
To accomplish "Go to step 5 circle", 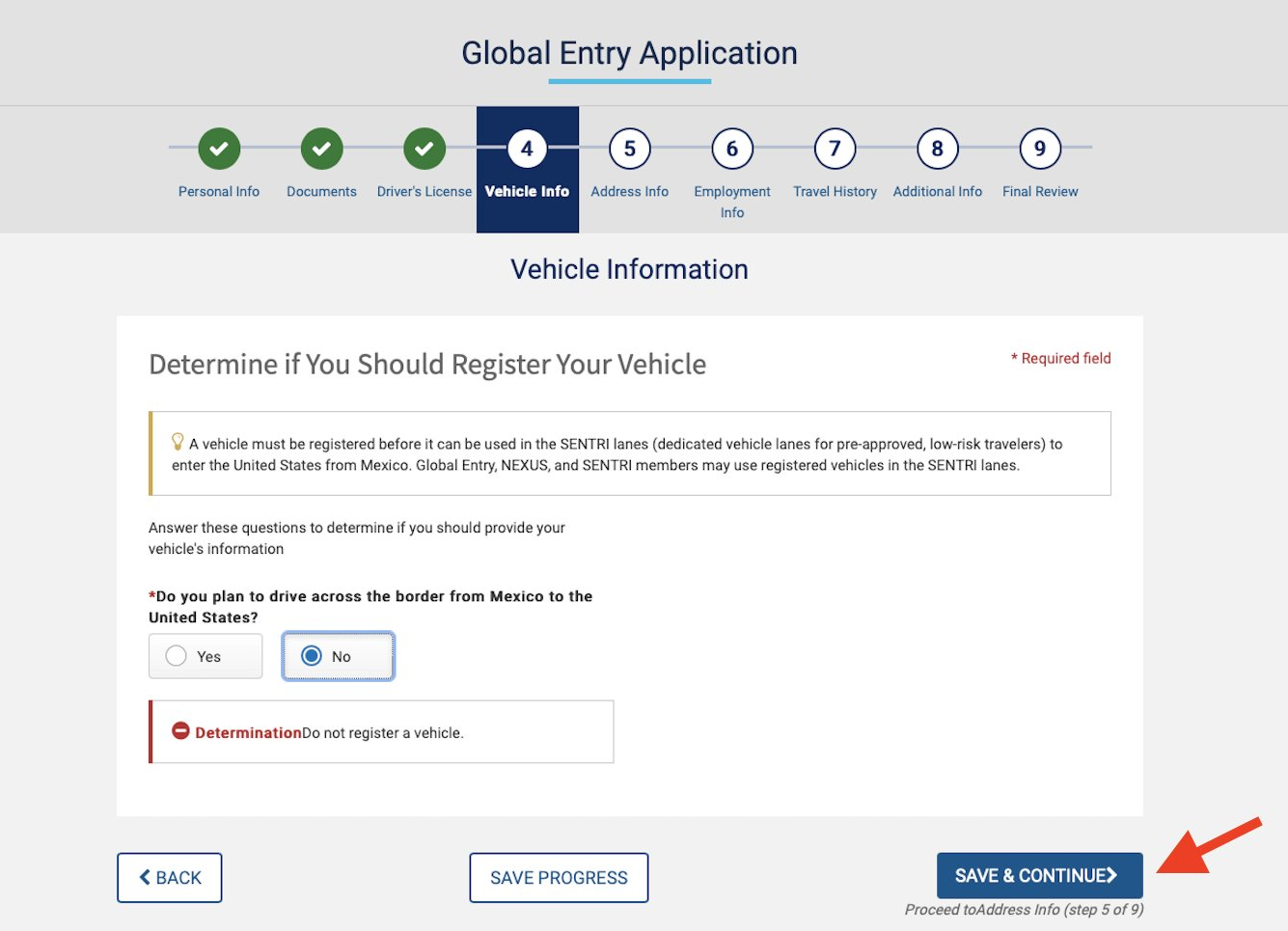I will [x=630, y=149].
